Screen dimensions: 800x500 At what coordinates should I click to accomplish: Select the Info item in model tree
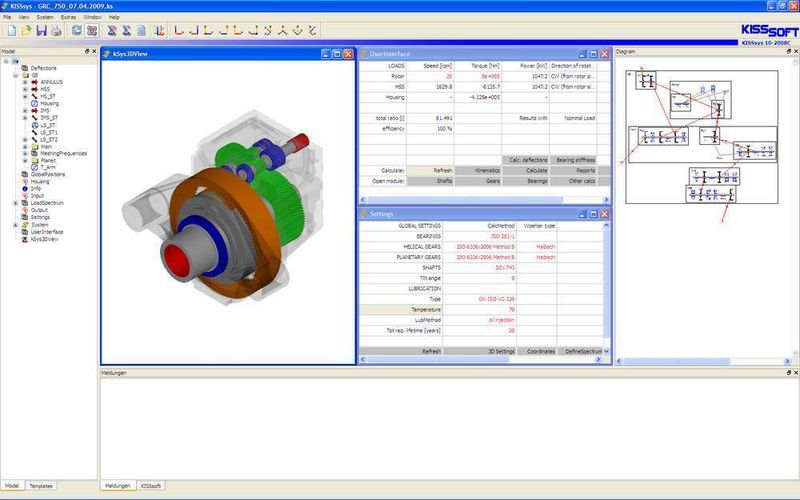pyautogui.click(x=36, y=189)
